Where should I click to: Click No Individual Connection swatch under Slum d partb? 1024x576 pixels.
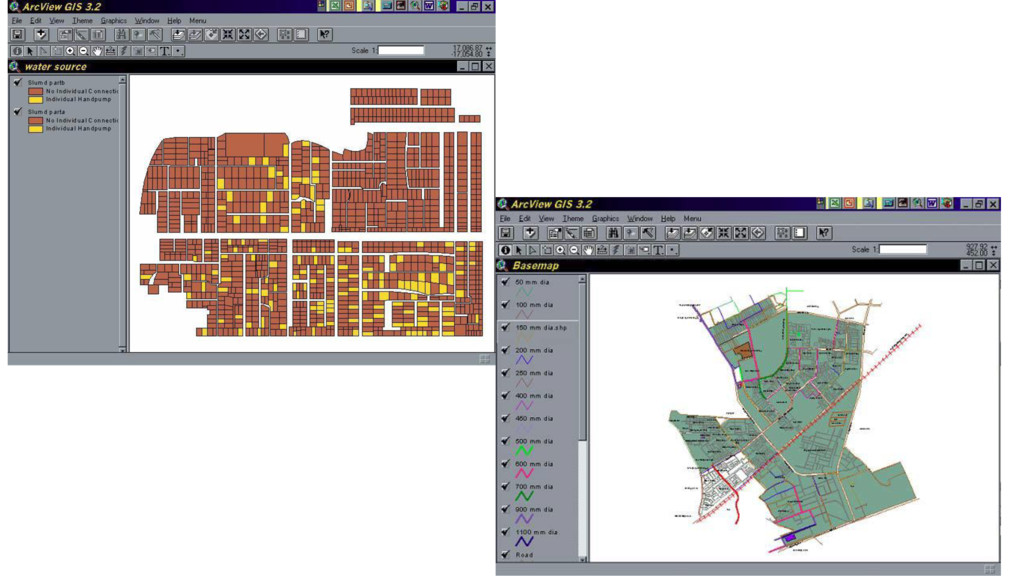point(35,91)
